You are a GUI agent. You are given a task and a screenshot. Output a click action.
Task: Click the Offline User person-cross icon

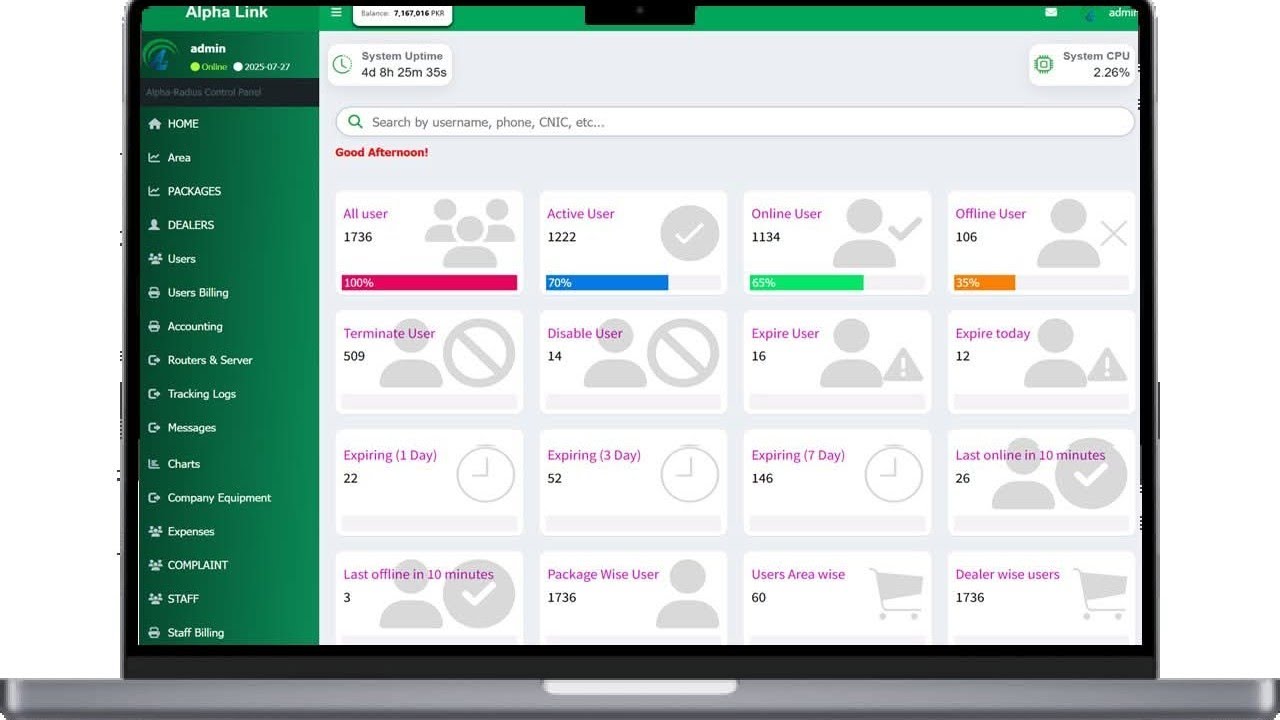(x=1082, y=233)
